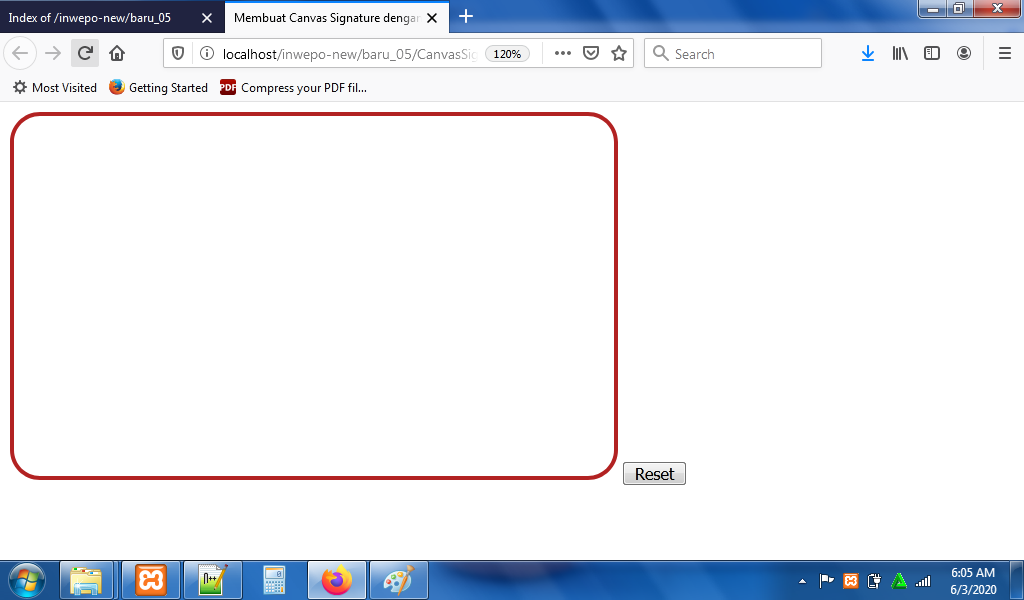Show site information icon

[x=206, y=54]
